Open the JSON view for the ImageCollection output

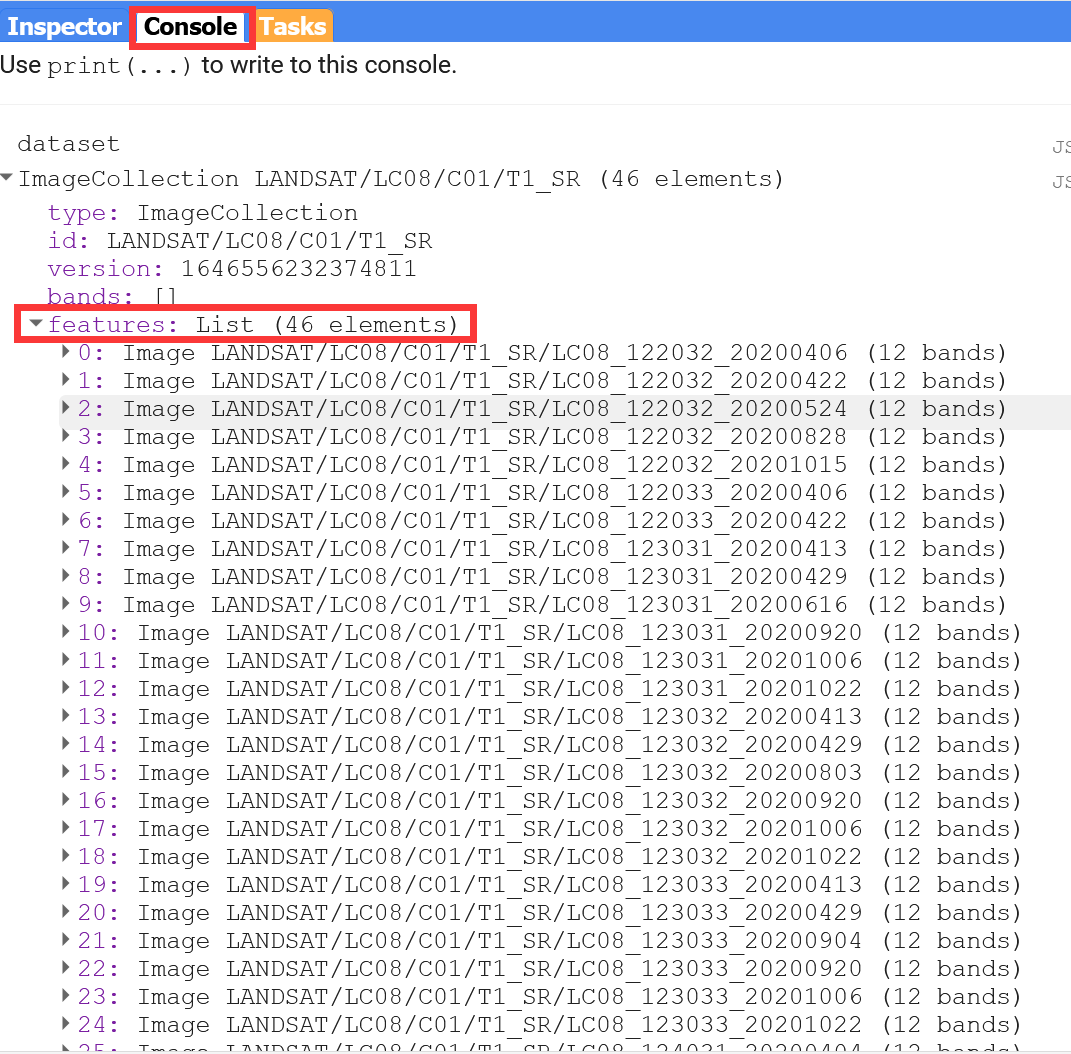(1061, 182)
